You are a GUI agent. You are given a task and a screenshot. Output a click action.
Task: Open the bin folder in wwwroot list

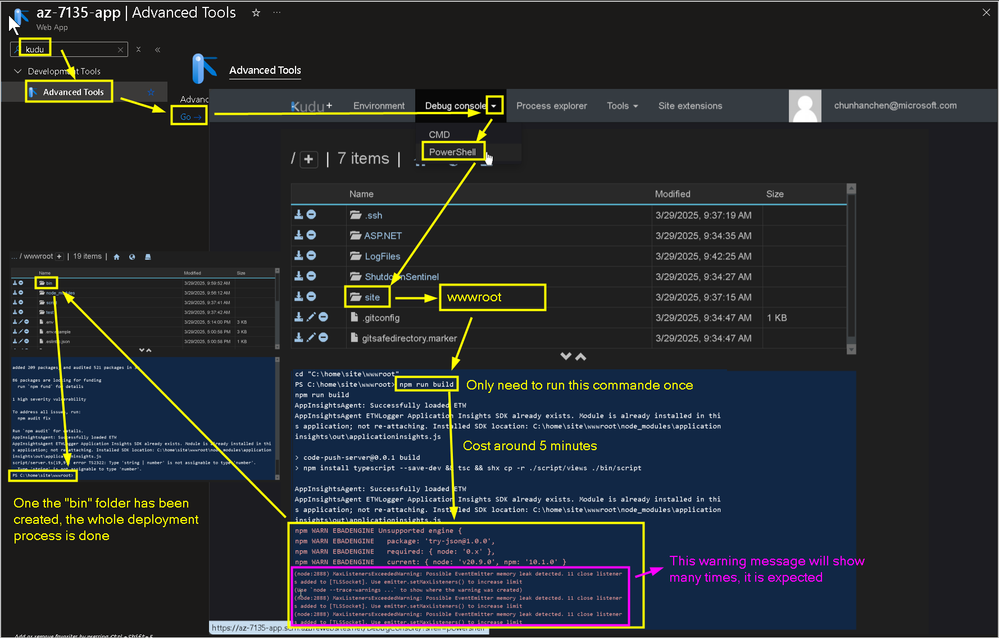coord(49,283)
